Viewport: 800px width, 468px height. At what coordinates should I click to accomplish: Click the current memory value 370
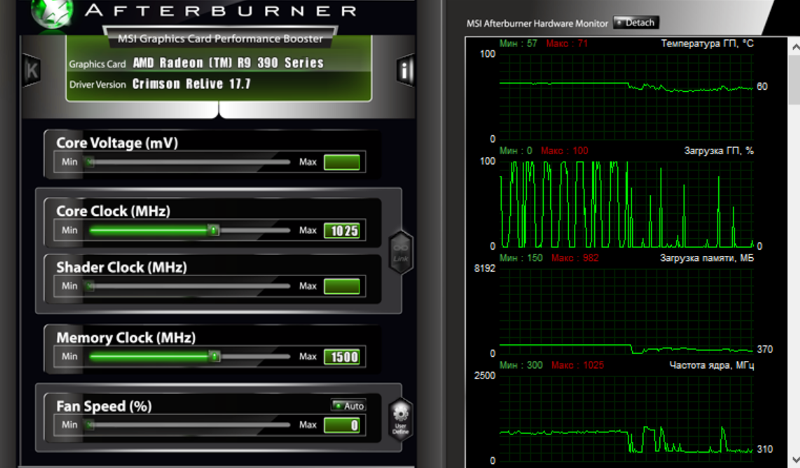(x=765, y=350)
